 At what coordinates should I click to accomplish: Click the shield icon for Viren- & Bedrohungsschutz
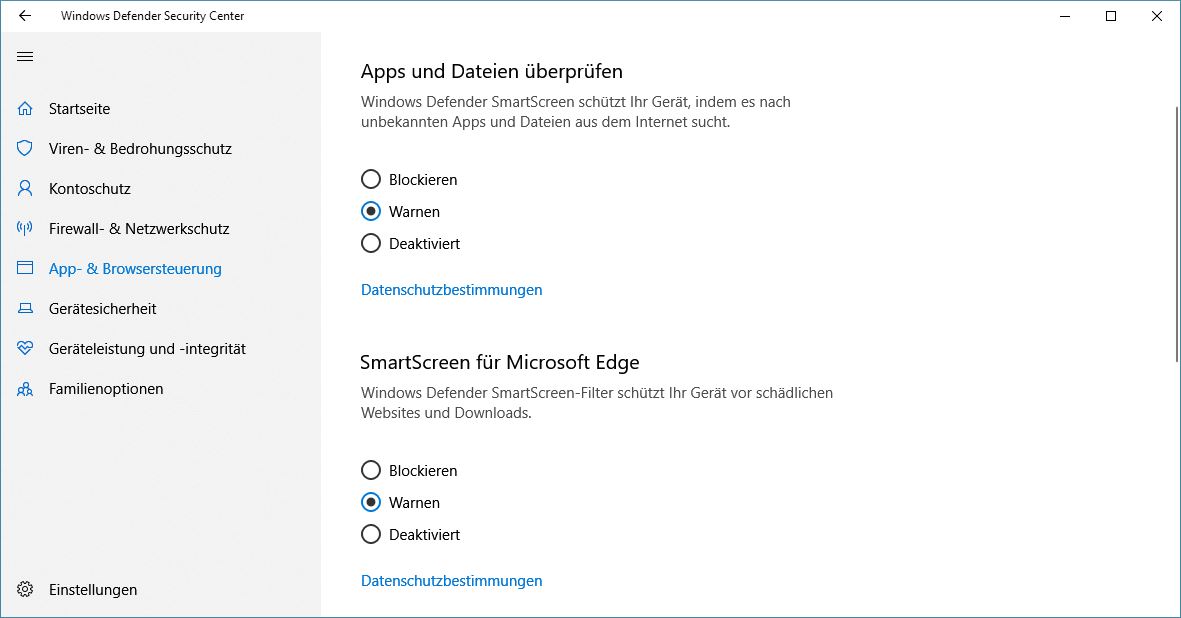[x=25, y=149]
